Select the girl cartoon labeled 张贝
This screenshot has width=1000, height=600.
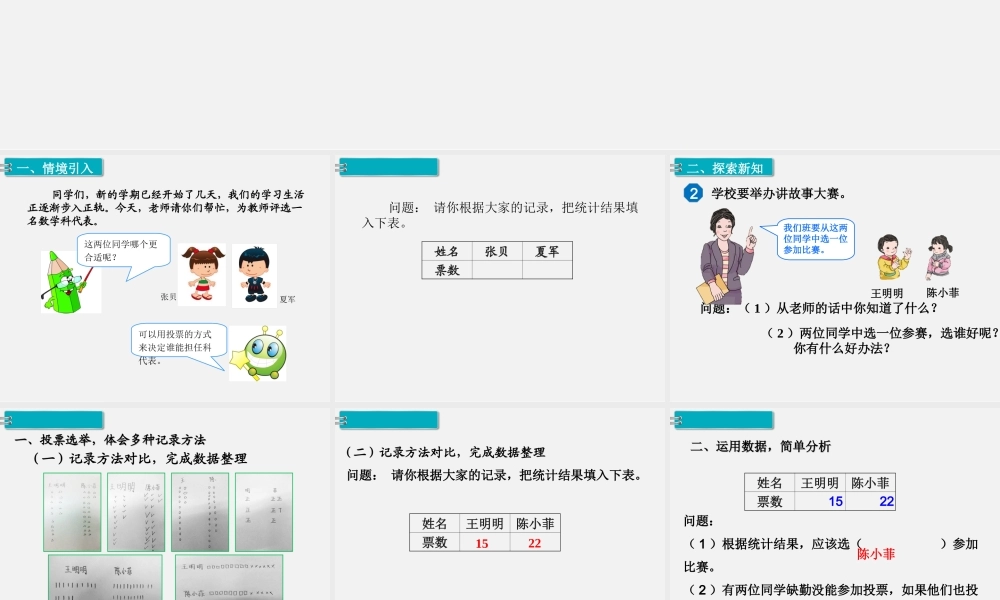tap(200, 274)
